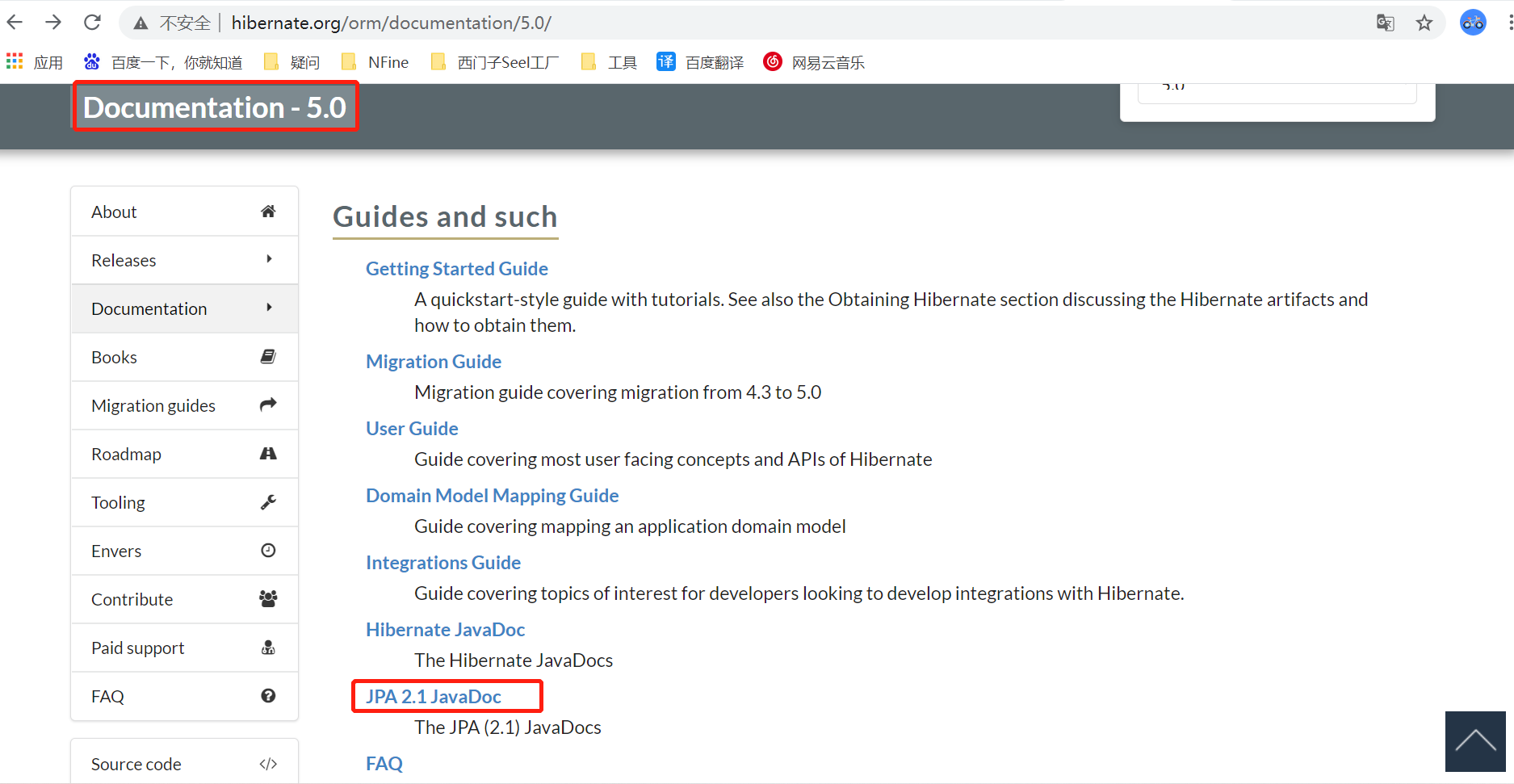Click the road icon beside Roadmap
The width and height of the screenshot is (1514, 784).
click(x=268, y=454)
